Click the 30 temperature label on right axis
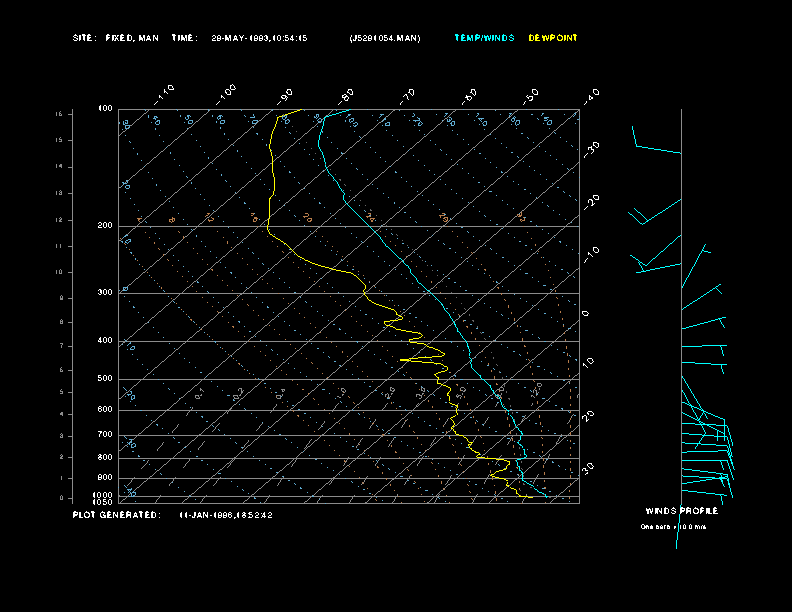 pos(588,469)
